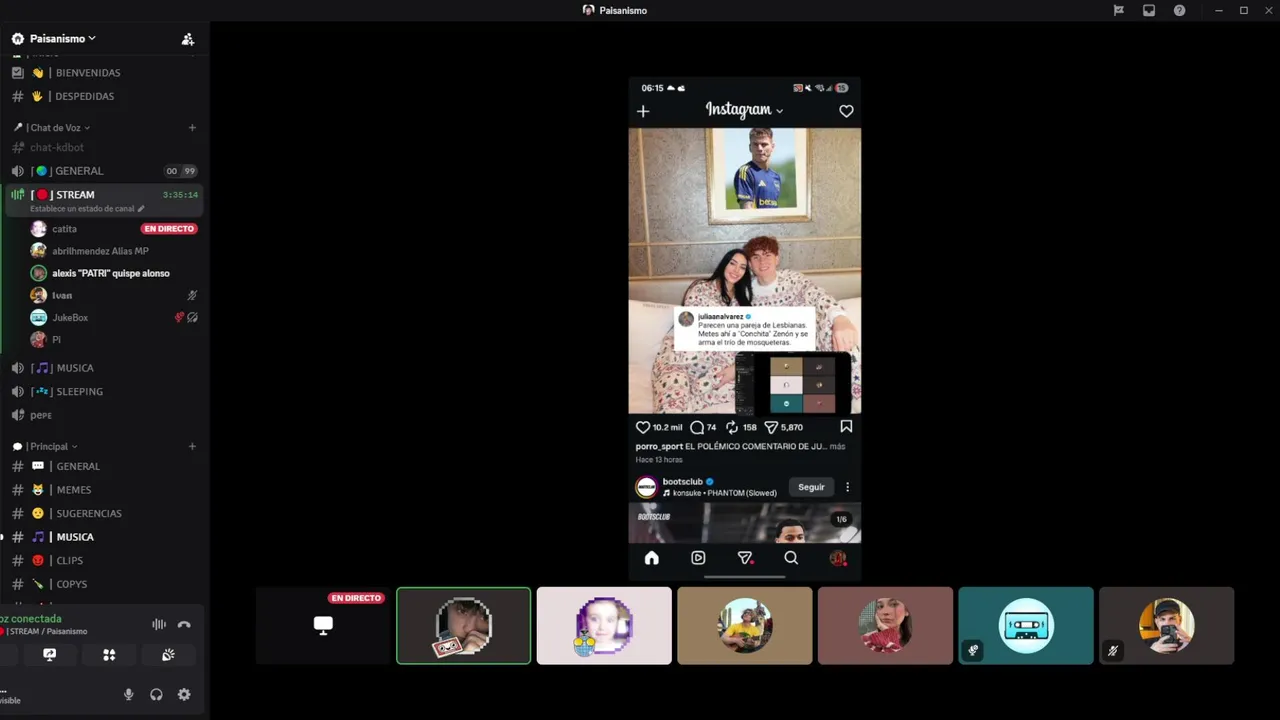Add a channel to Chat de Voz category

click(192, 128)
